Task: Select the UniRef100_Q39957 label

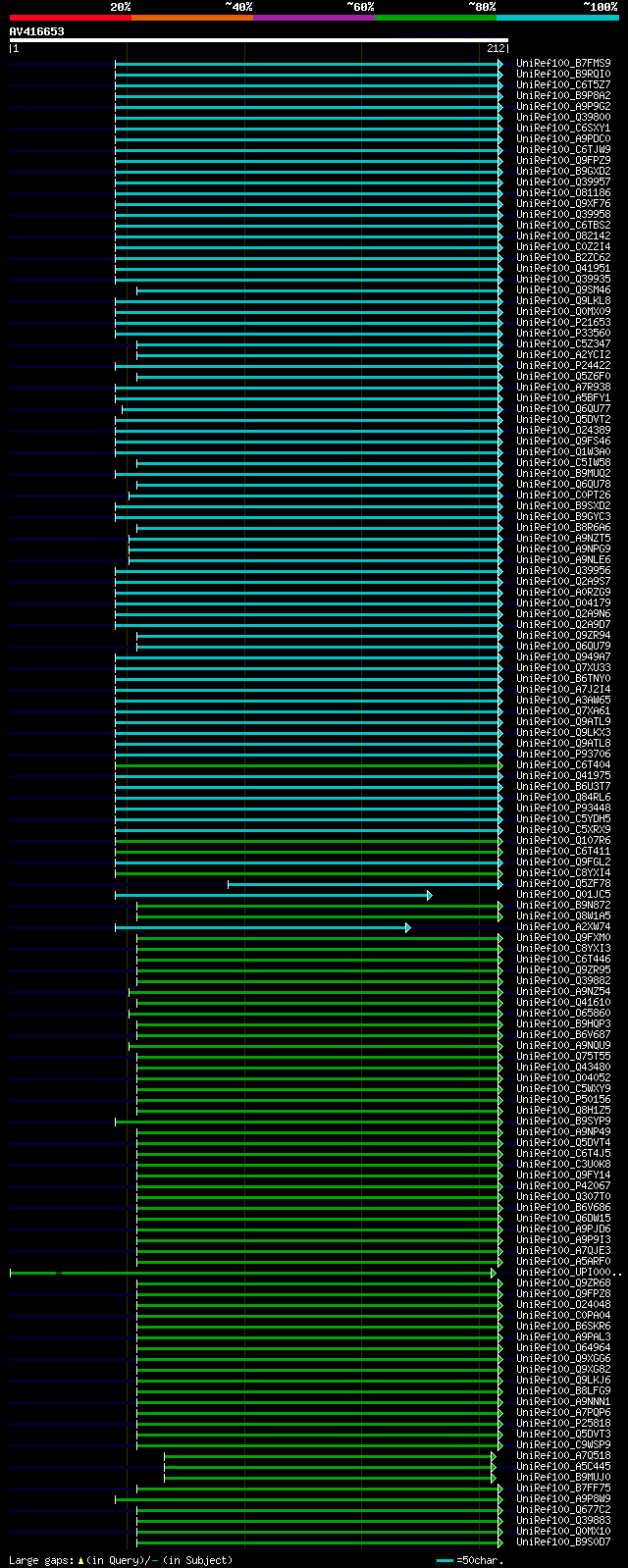Action: 563,182
